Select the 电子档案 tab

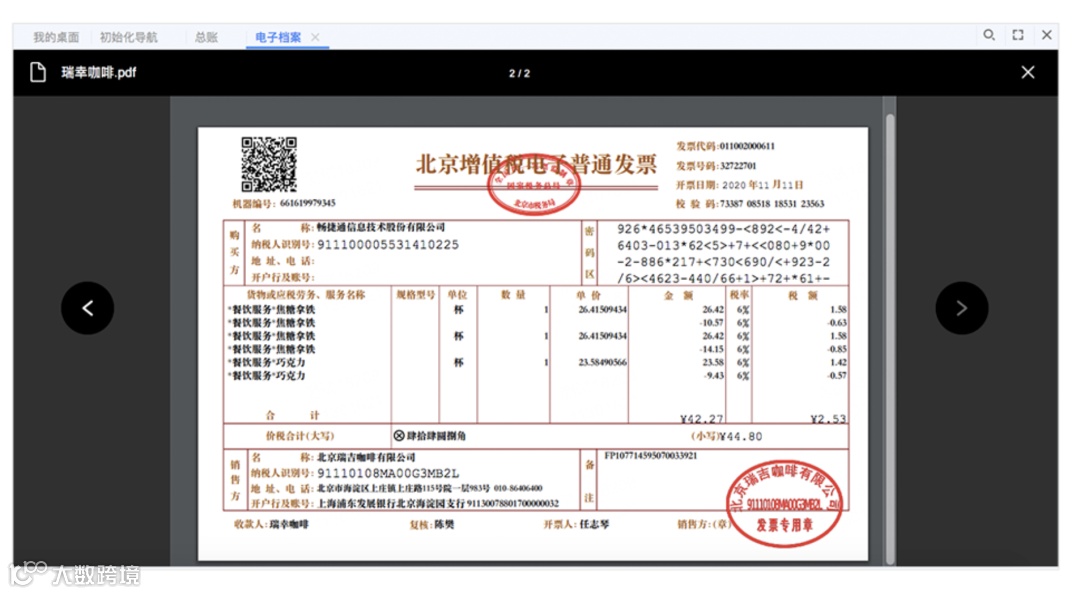[x=278, y=37]
